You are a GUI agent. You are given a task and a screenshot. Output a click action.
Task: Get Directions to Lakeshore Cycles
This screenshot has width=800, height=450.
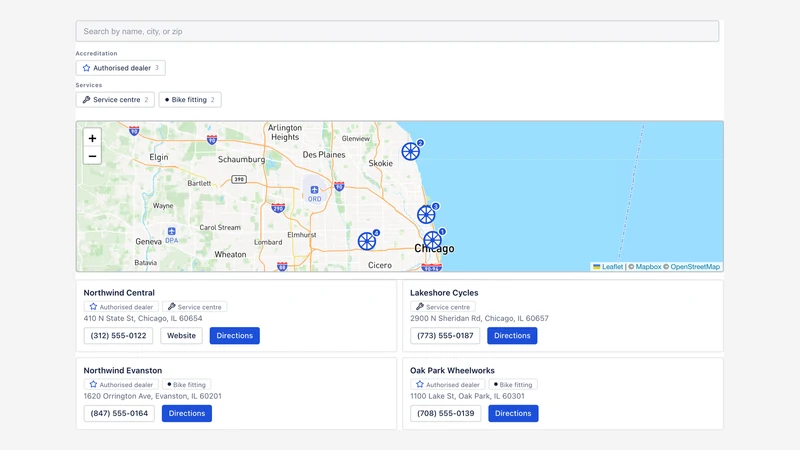tap(512, 336)
